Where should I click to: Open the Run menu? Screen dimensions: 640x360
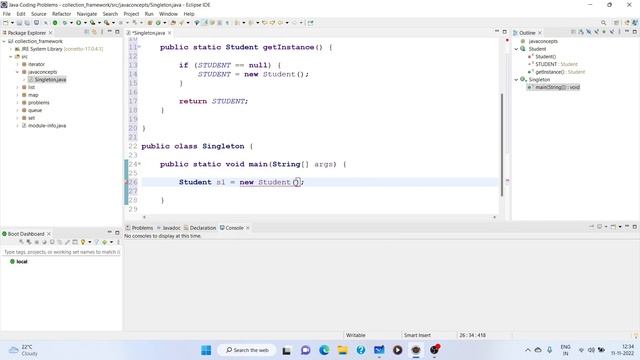tap(149, 14)
